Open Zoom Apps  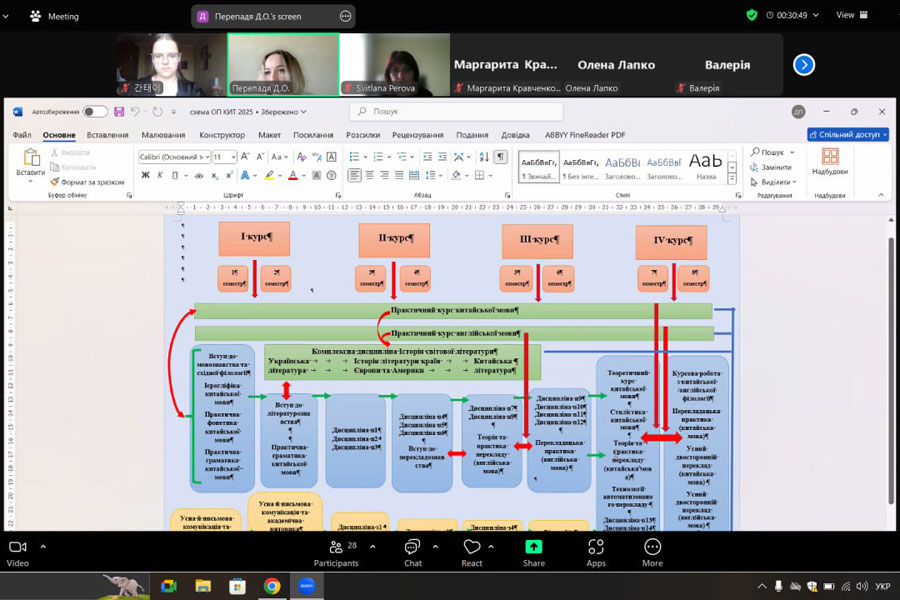click(596, 553)
